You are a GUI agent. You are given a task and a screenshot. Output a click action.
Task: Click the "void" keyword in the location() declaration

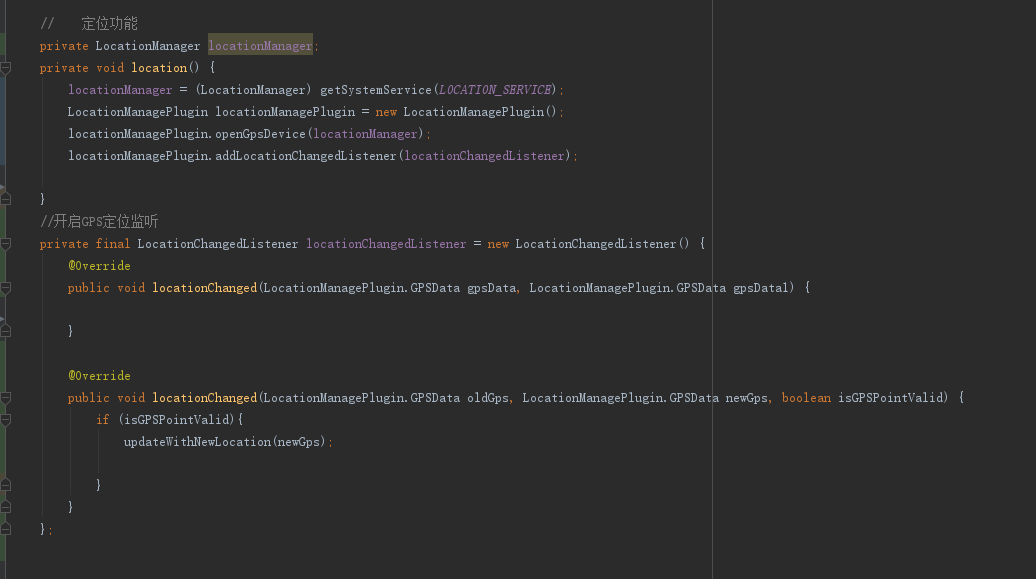point(110,67)
